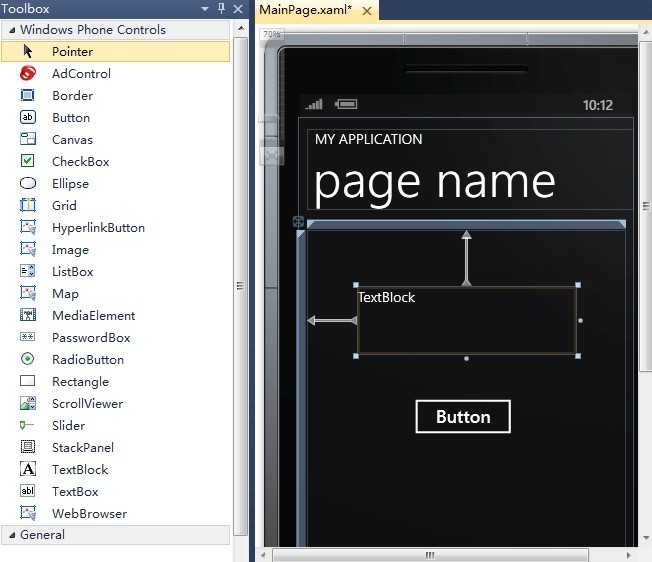Screen dimensions: 652x562
Task: Collapse the Windows Phone Controls group
Action: coord(12,30)
